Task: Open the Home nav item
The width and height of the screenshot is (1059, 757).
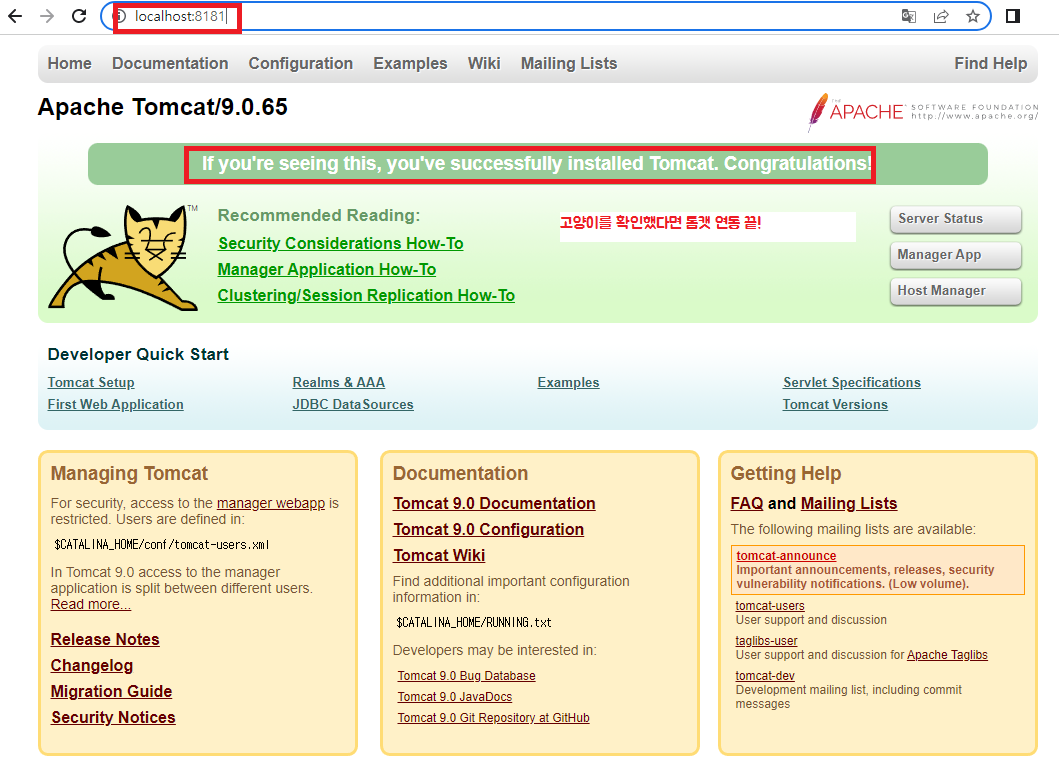Action: [x=70, y=63]
